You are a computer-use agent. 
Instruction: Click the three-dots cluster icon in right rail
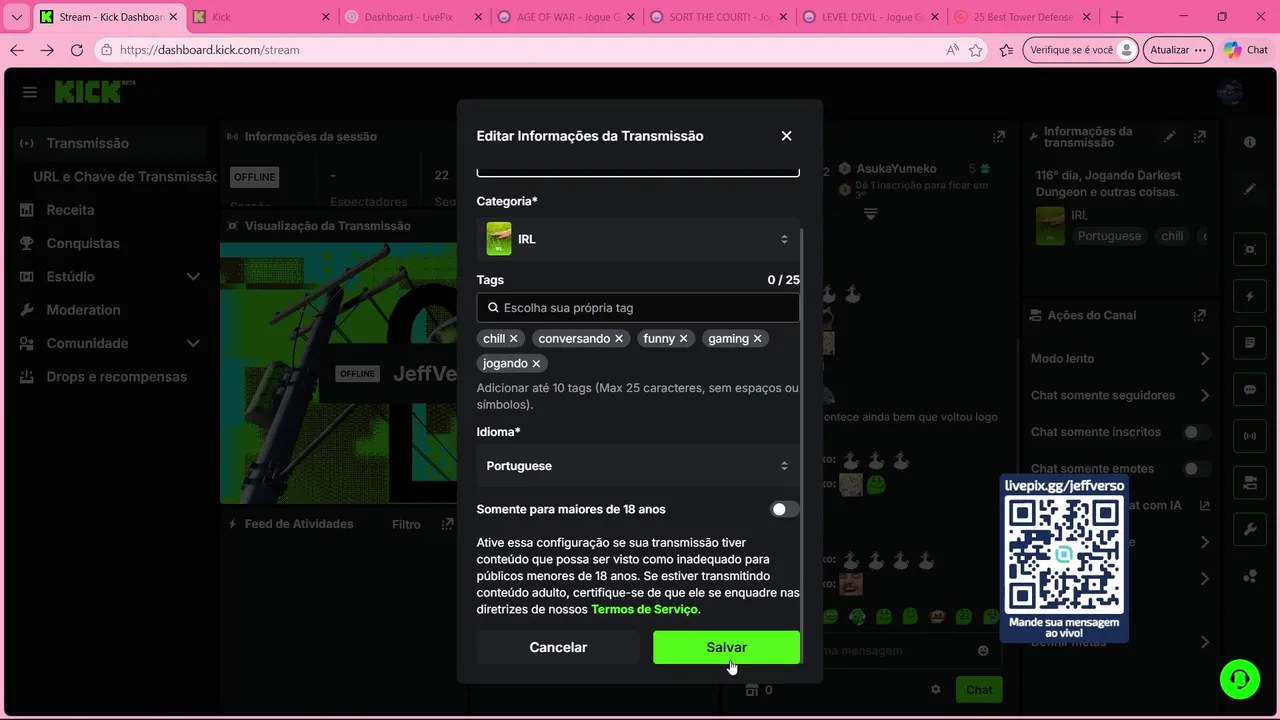(1250, 577)
